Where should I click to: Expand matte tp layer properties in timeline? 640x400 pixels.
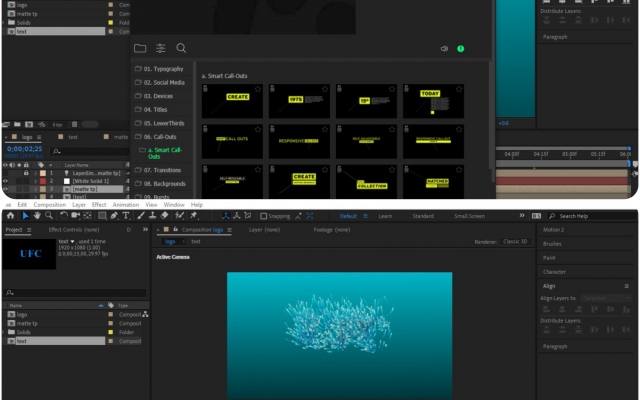(36, 189)
